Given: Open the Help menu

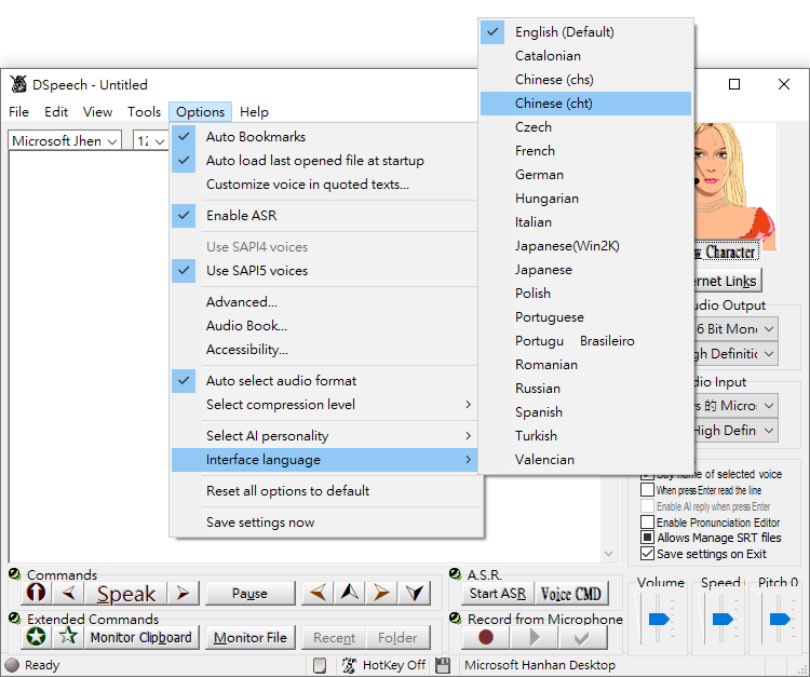Looking at the screenshot, I should coord(254,112).
